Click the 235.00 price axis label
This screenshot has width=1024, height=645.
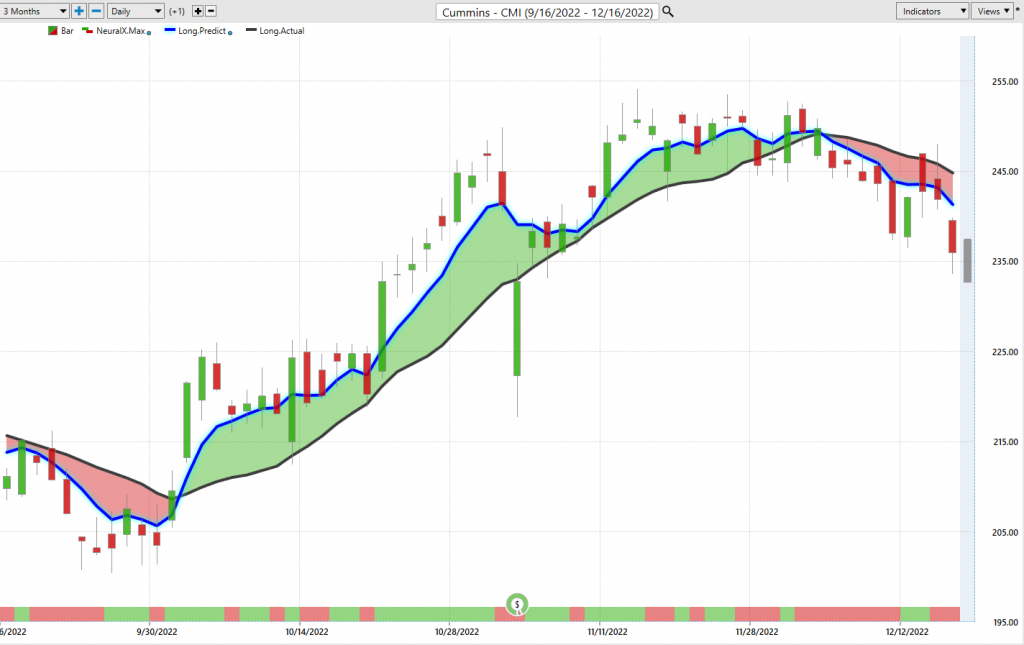[x=1004, y=262]
